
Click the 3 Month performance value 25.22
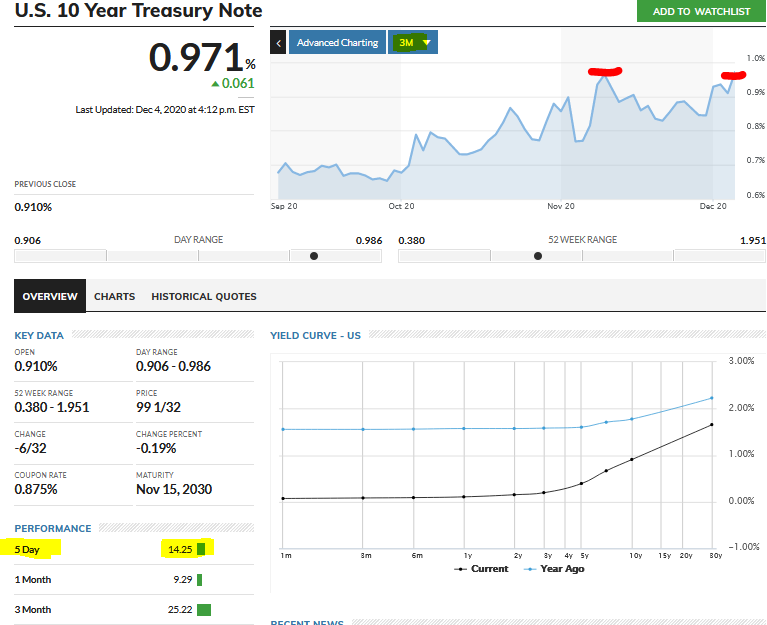tap(180, 610)
